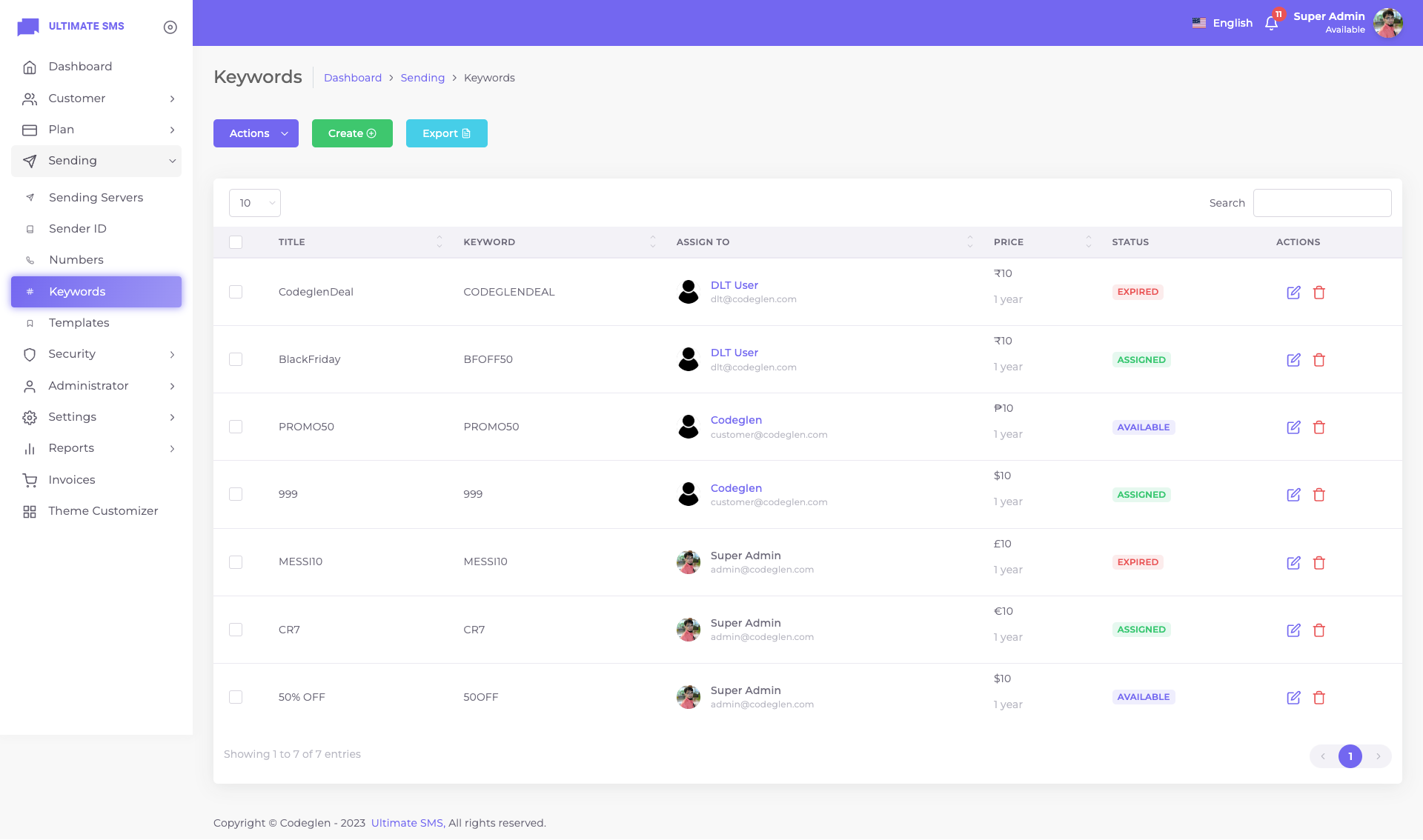Delete the BlackFriday keyword via trash icon

(x=1319, y=360)
